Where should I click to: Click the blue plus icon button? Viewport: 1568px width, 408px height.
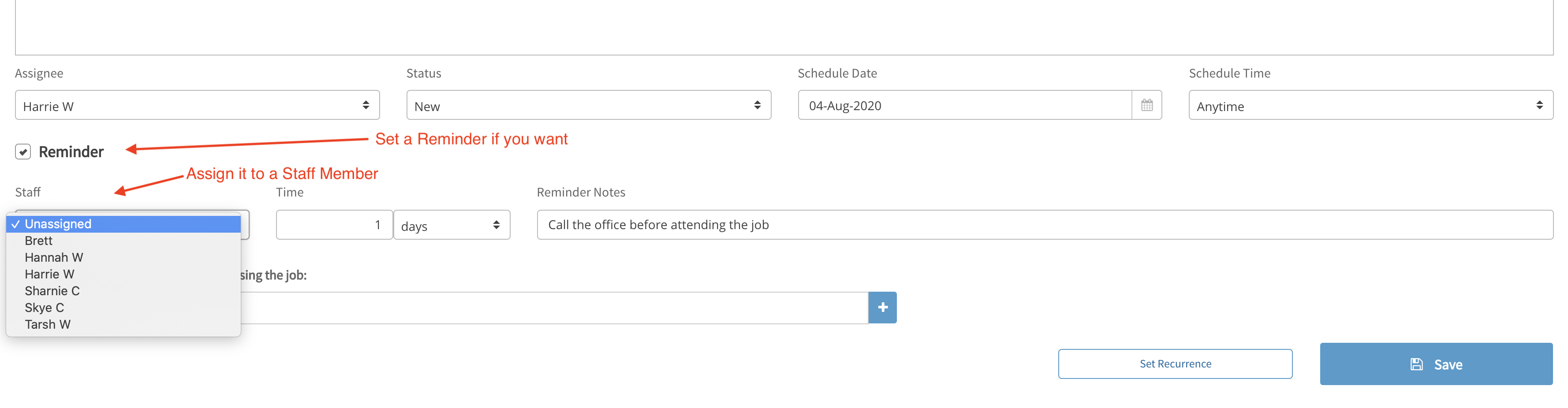pyautogui.click(x=882, y=308)
